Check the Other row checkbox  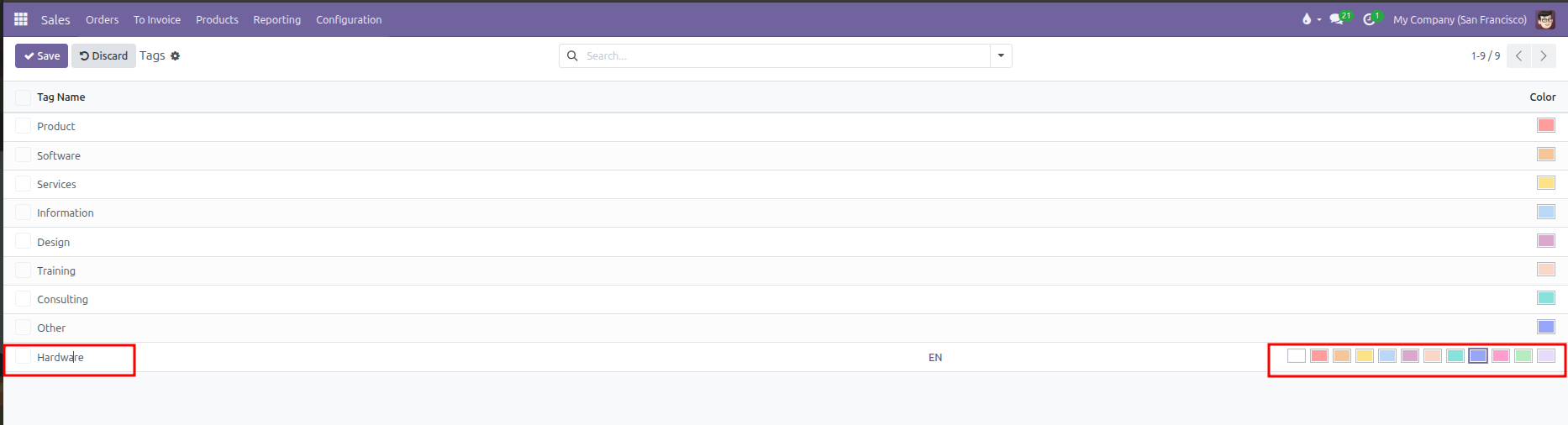(23, 328)
